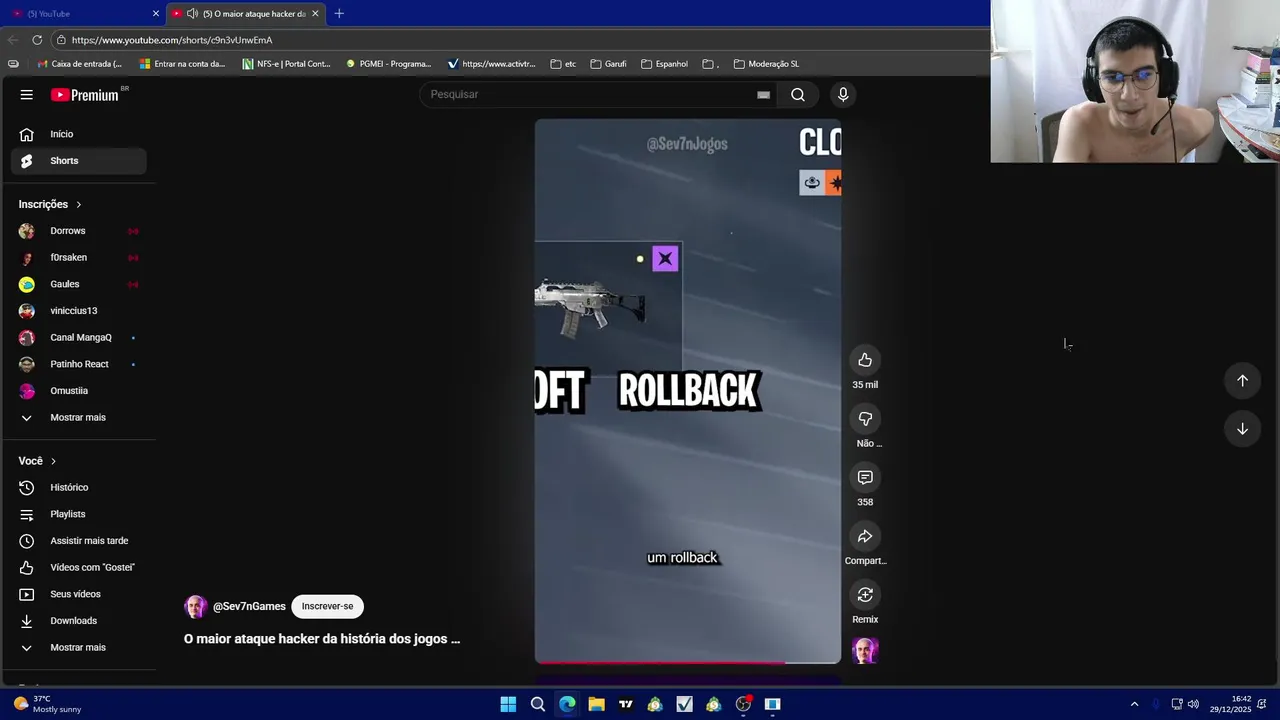Open Gaules channel subscription
Viewport: 1280px width, 720px height.
point(79,284)
